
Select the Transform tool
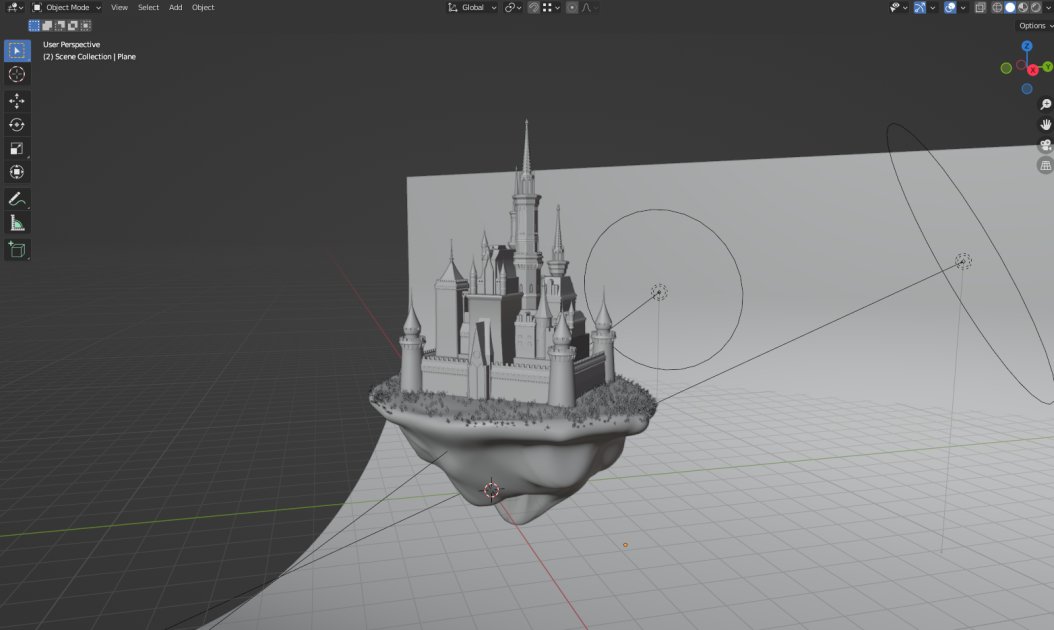pyautogui.click(x=17, y=172)
